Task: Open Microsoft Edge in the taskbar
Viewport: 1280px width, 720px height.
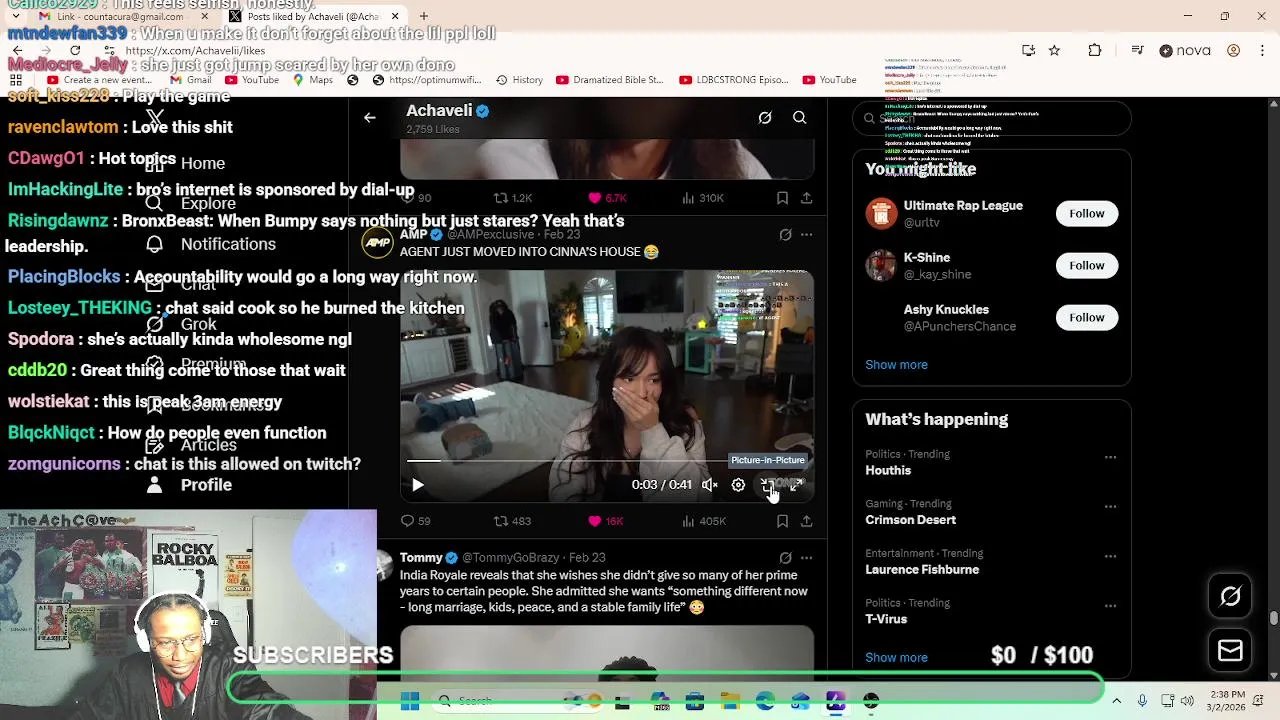Action: [765, 702]
